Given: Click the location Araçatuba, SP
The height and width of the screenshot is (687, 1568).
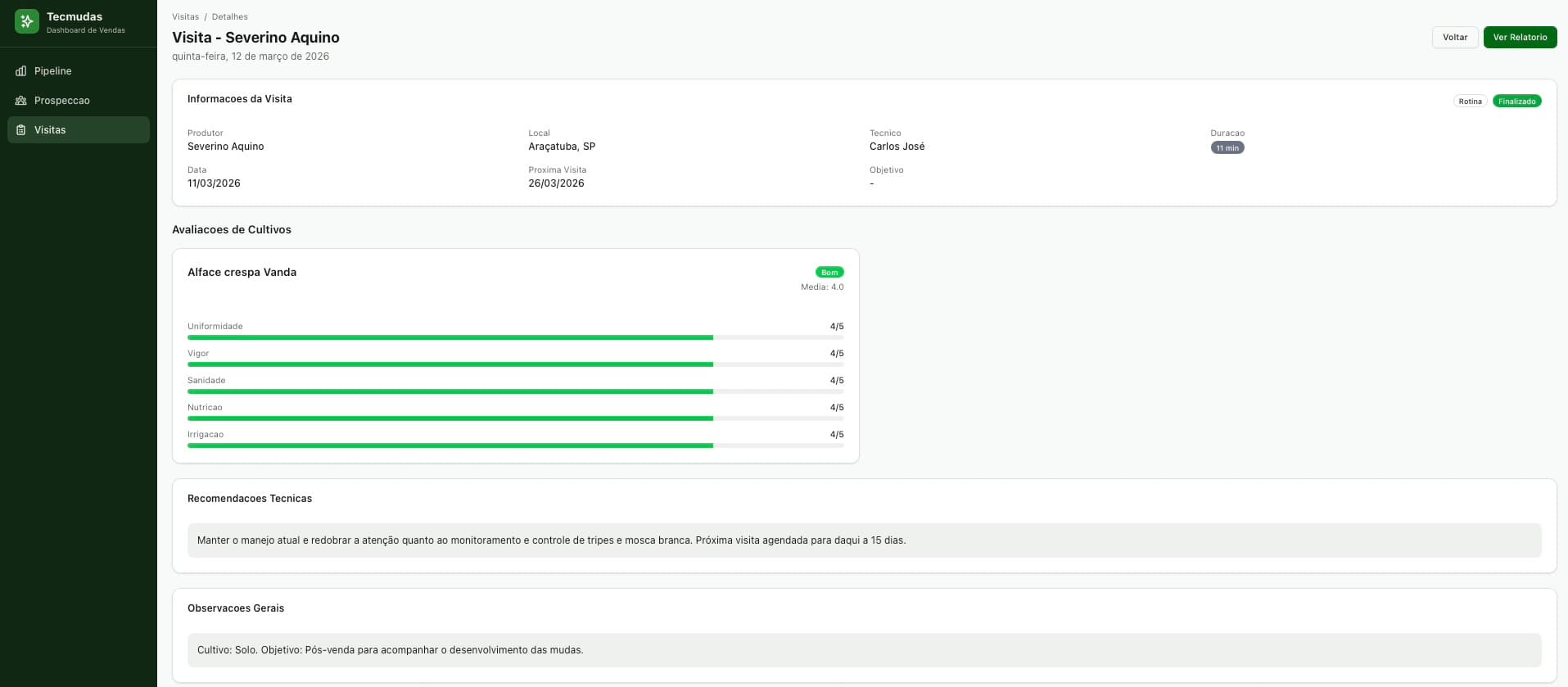Looking at the screenshot, I should click(562, 147).
